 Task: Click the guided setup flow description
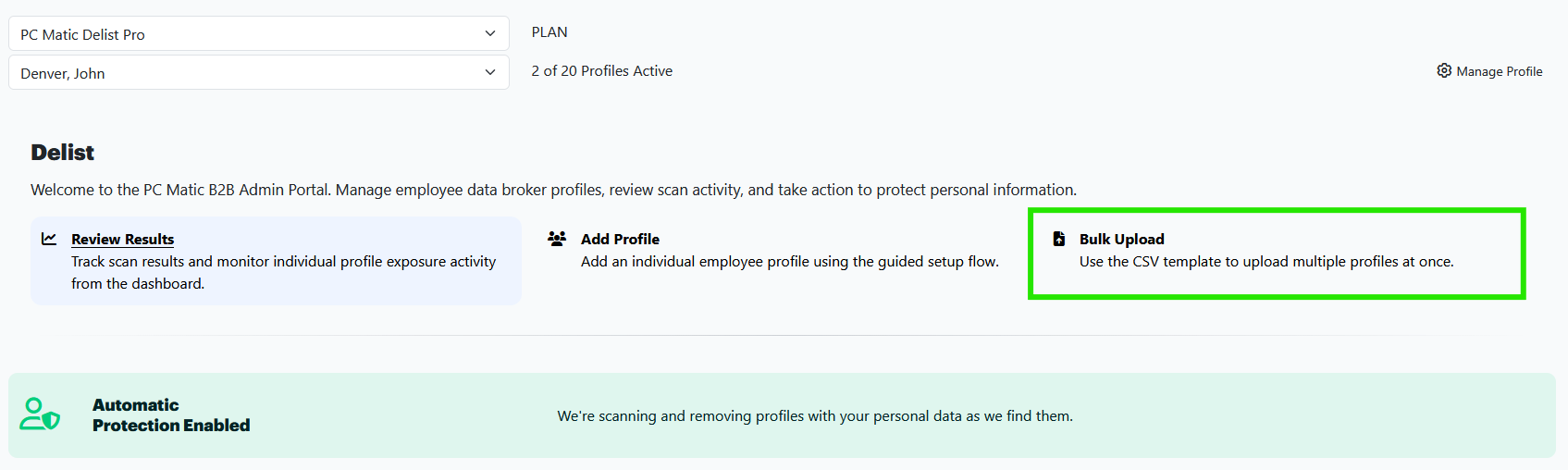(789, 262)
